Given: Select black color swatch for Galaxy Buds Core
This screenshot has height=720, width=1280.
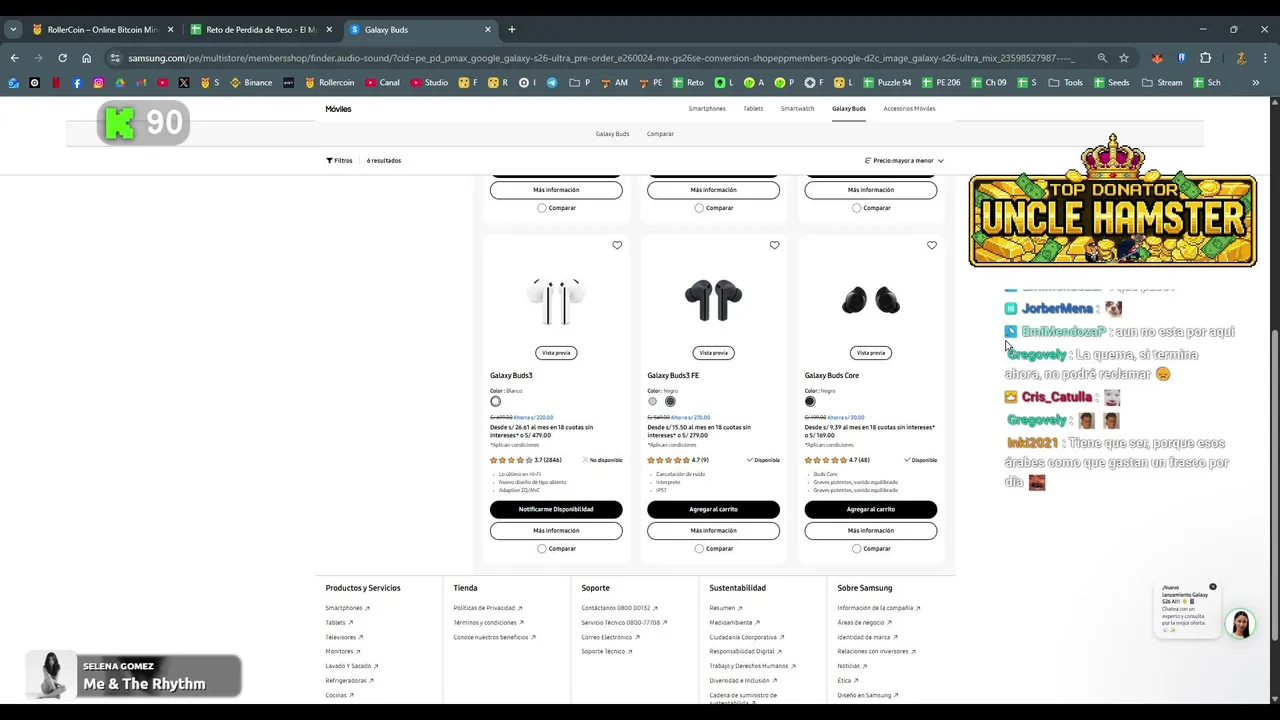Looking at the screenshot, I should pos(810,401).
